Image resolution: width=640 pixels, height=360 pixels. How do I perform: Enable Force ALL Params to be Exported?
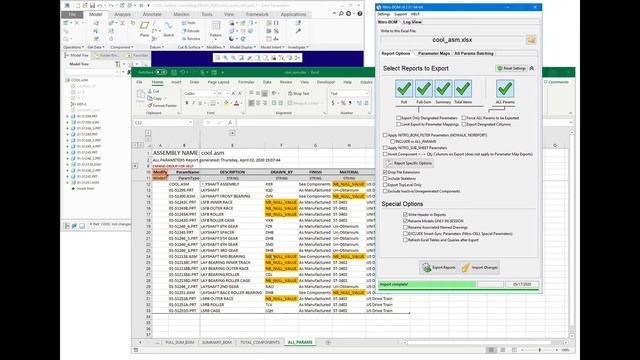tap(464, 118)
